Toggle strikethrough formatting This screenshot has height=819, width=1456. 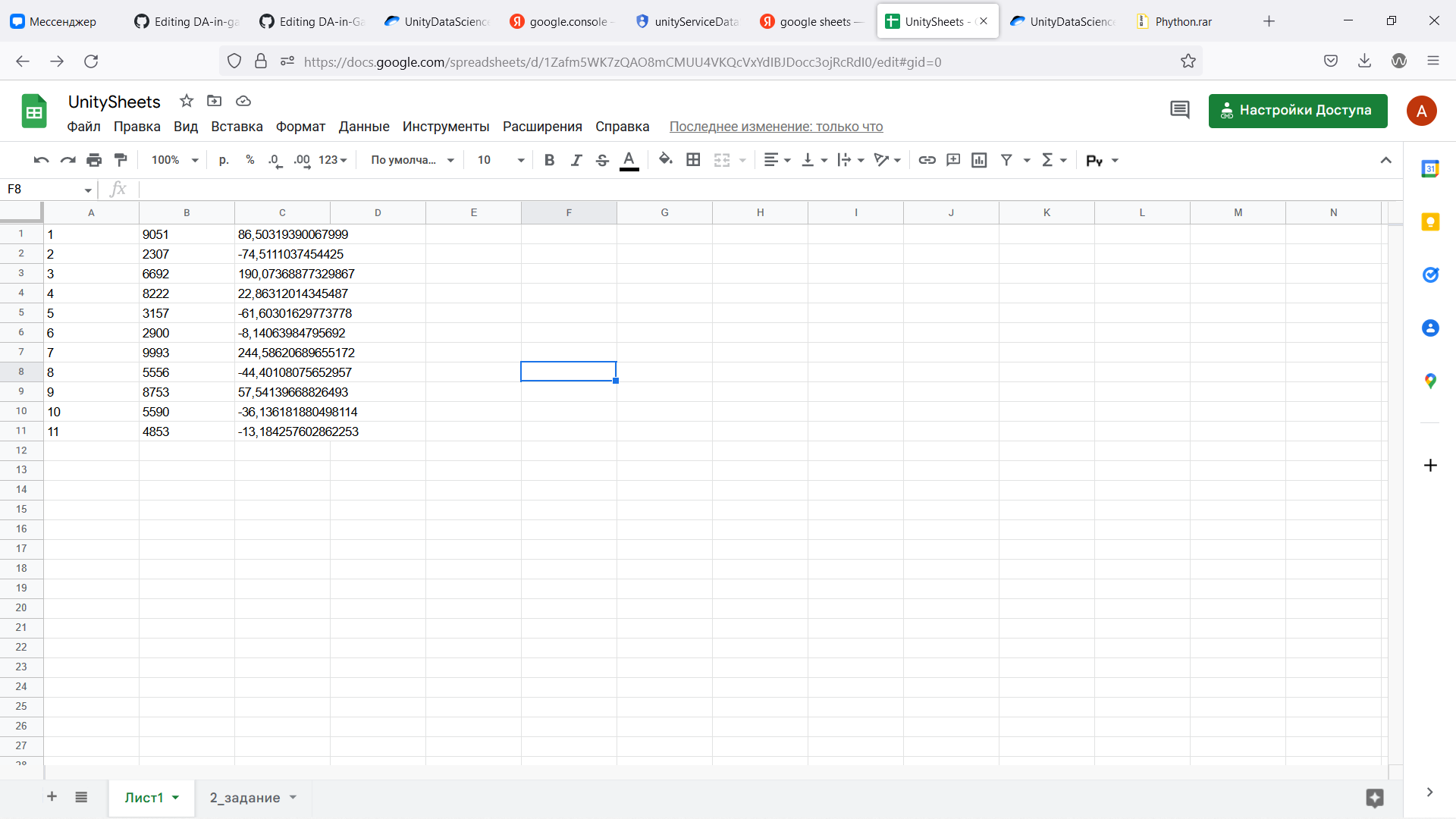point(602,160)
